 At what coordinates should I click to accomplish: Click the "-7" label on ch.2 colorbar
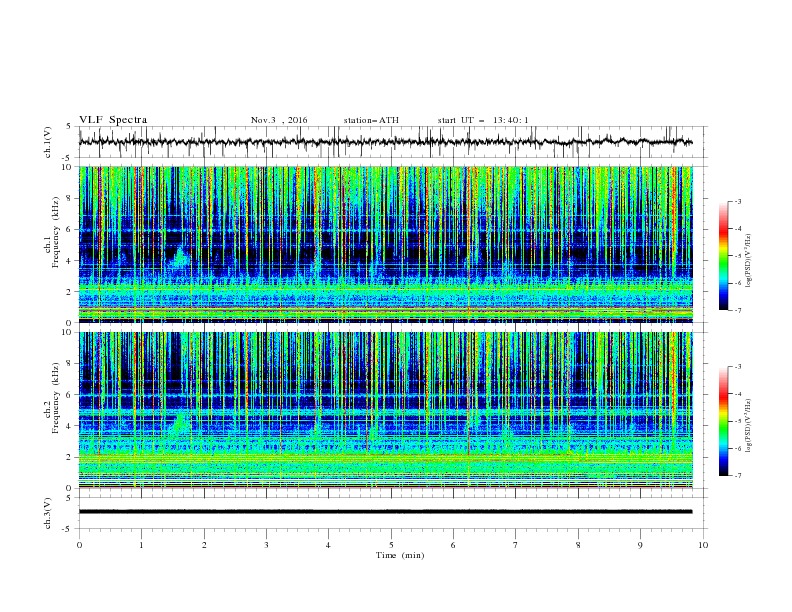click(738, 475)
